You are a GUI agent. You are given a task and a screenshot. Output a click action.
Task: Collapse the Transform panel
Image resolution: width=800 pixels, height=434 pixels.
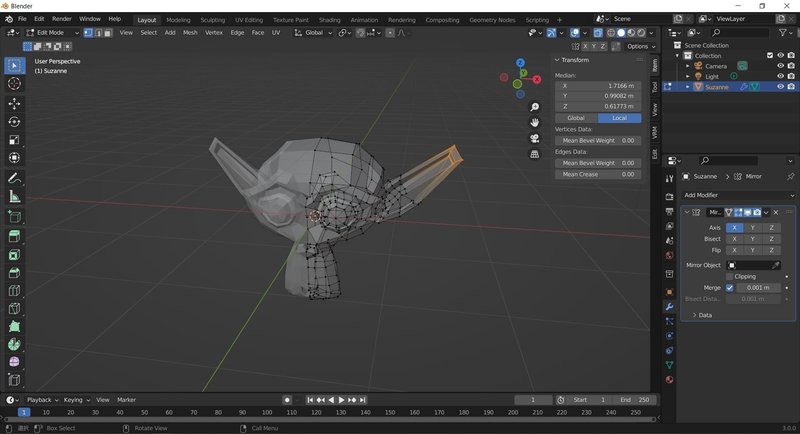tap(557, 60)
